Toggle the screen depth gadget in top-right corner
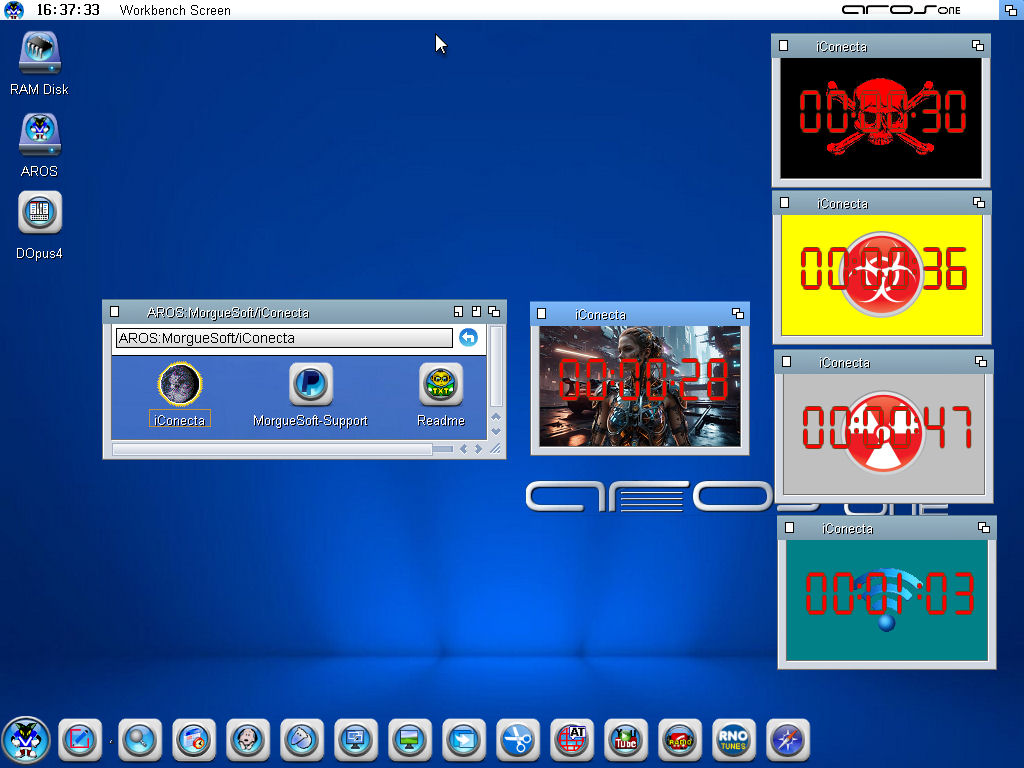 (x=1010, y=10)
